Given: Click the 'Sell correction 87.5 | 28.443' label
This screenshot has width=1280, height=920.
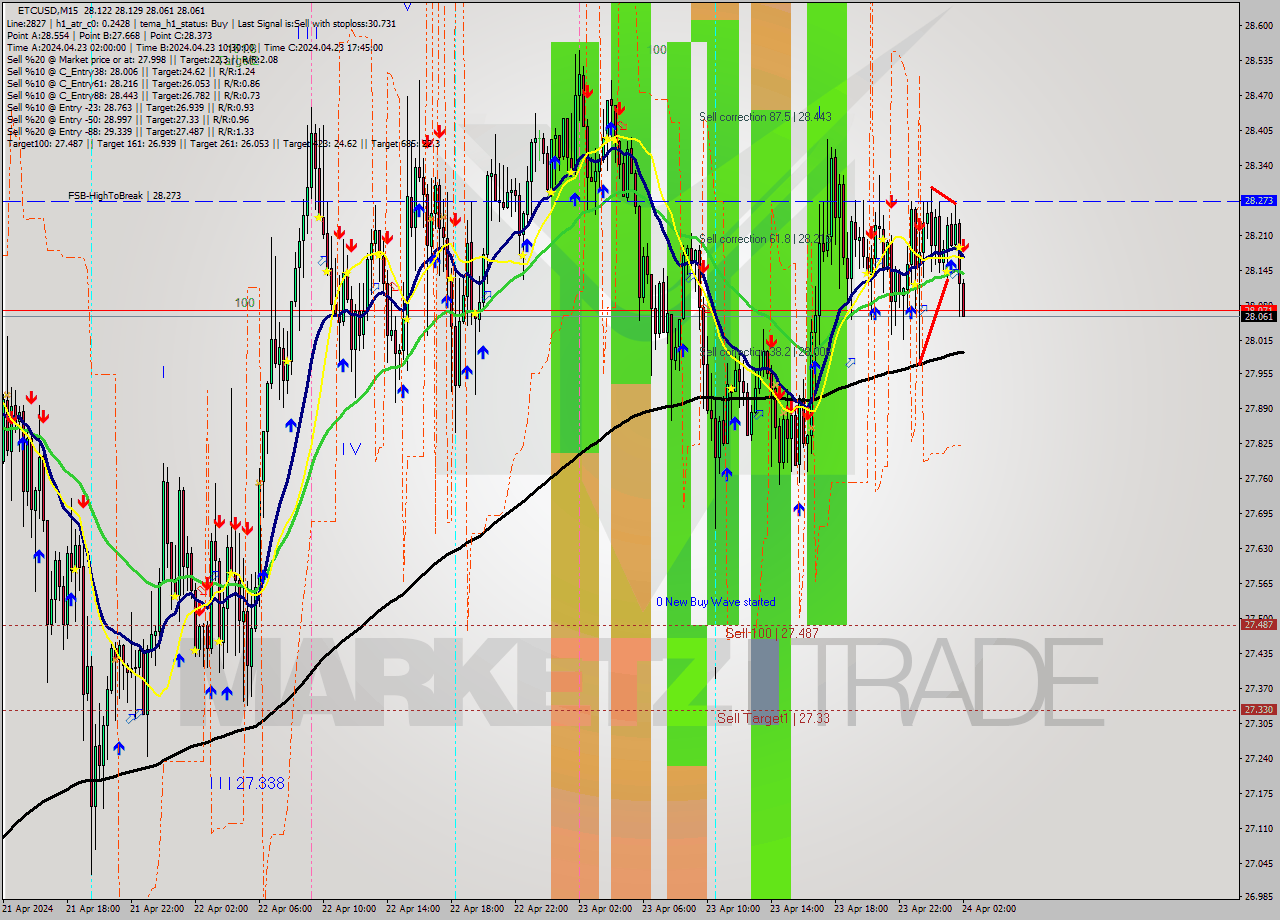Looking at the screenshot, I should coord(765,117).
